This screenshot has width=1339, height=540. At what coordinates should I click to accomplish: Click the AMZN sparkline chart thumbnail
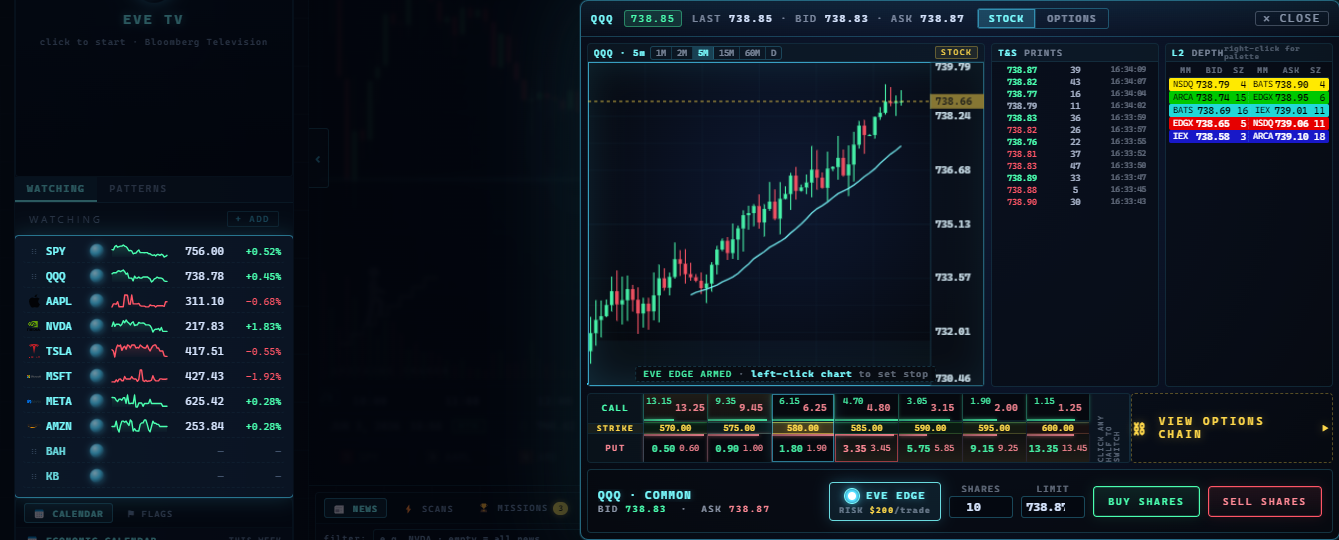tap(139, 426)
